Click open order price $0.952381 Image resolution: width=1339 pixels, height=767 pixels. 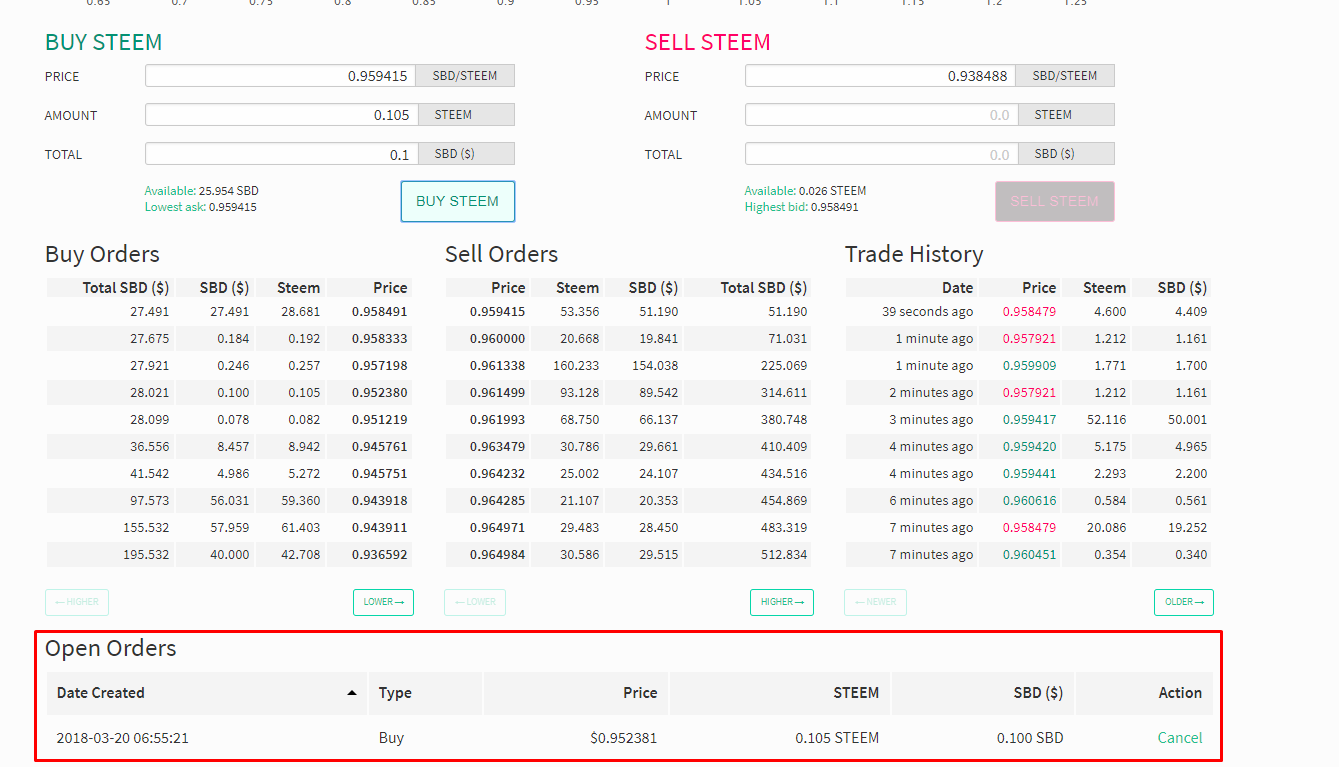[x=624, y=738]
